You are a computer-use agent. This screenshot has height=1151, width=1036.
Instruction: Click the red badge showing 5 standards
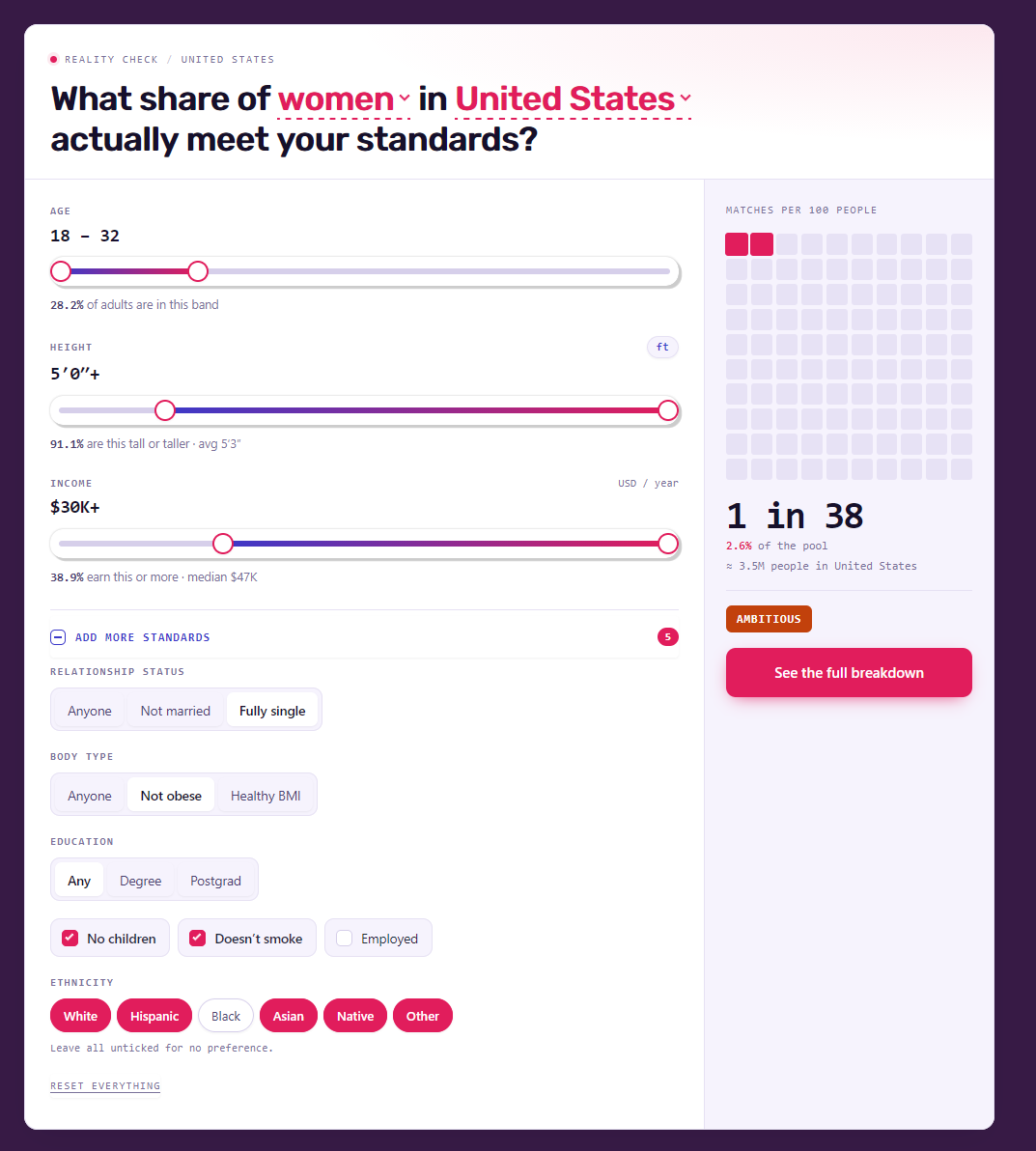click(x=667, y=637)
